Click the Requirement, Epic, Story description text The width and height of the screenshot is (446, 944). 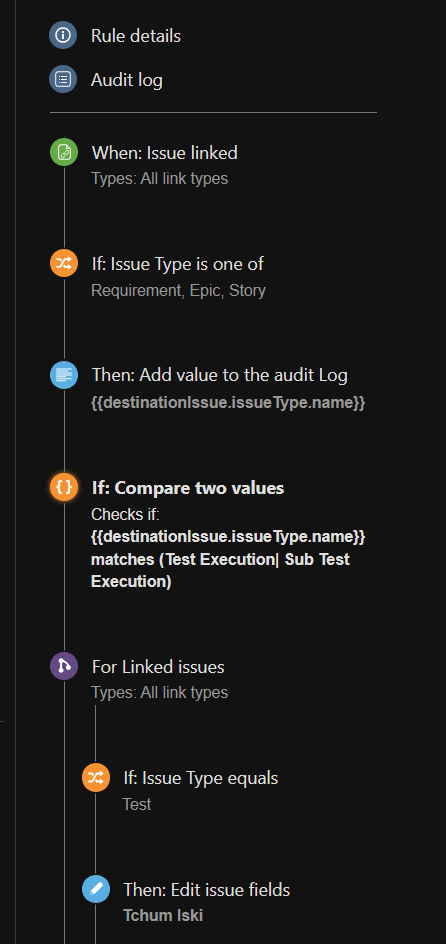pyautogui.click(x=178, y=291)
